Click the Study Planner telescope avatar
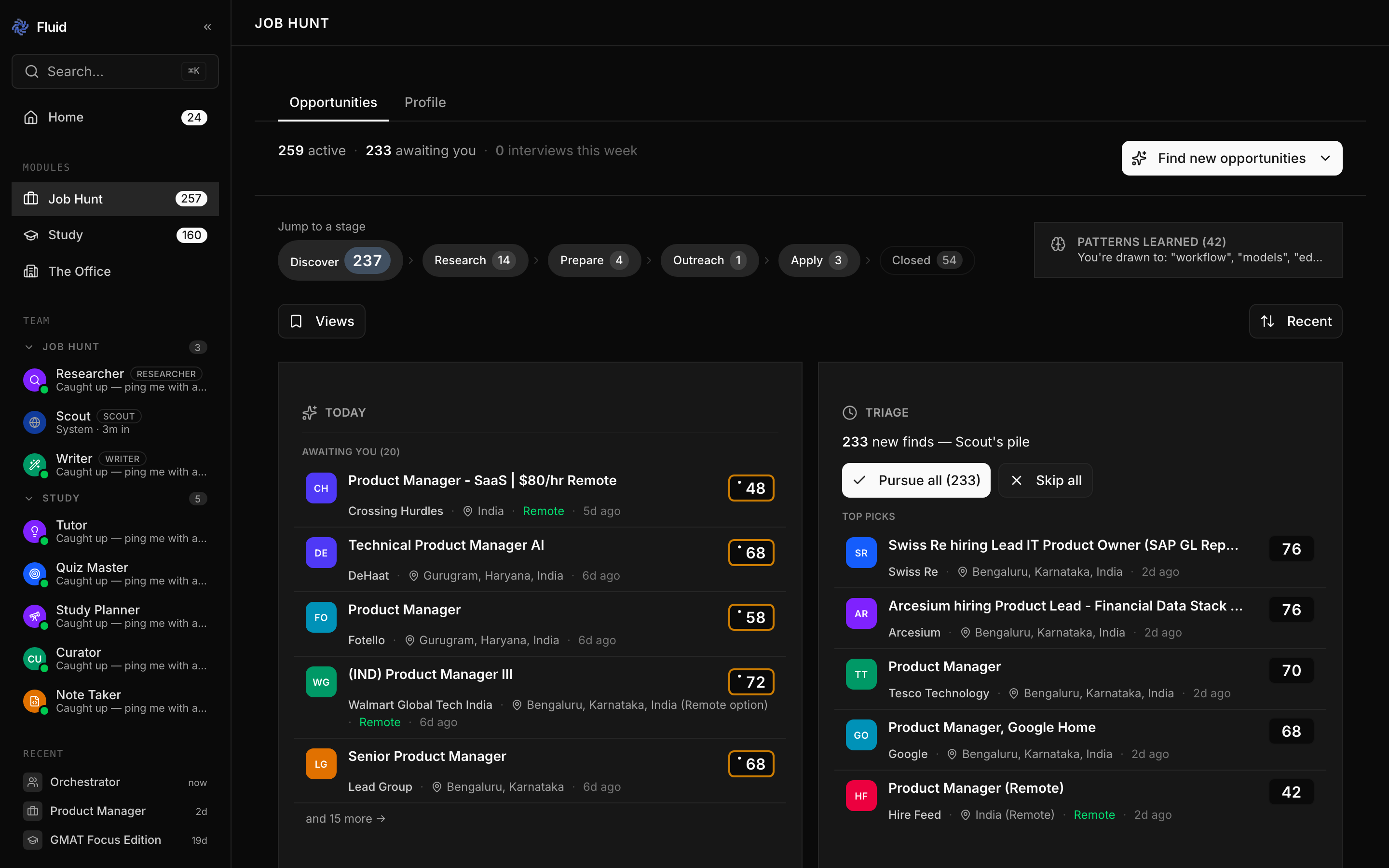Image resolution: width=1389 pixels, height=868 pixels. click(34, 617)
